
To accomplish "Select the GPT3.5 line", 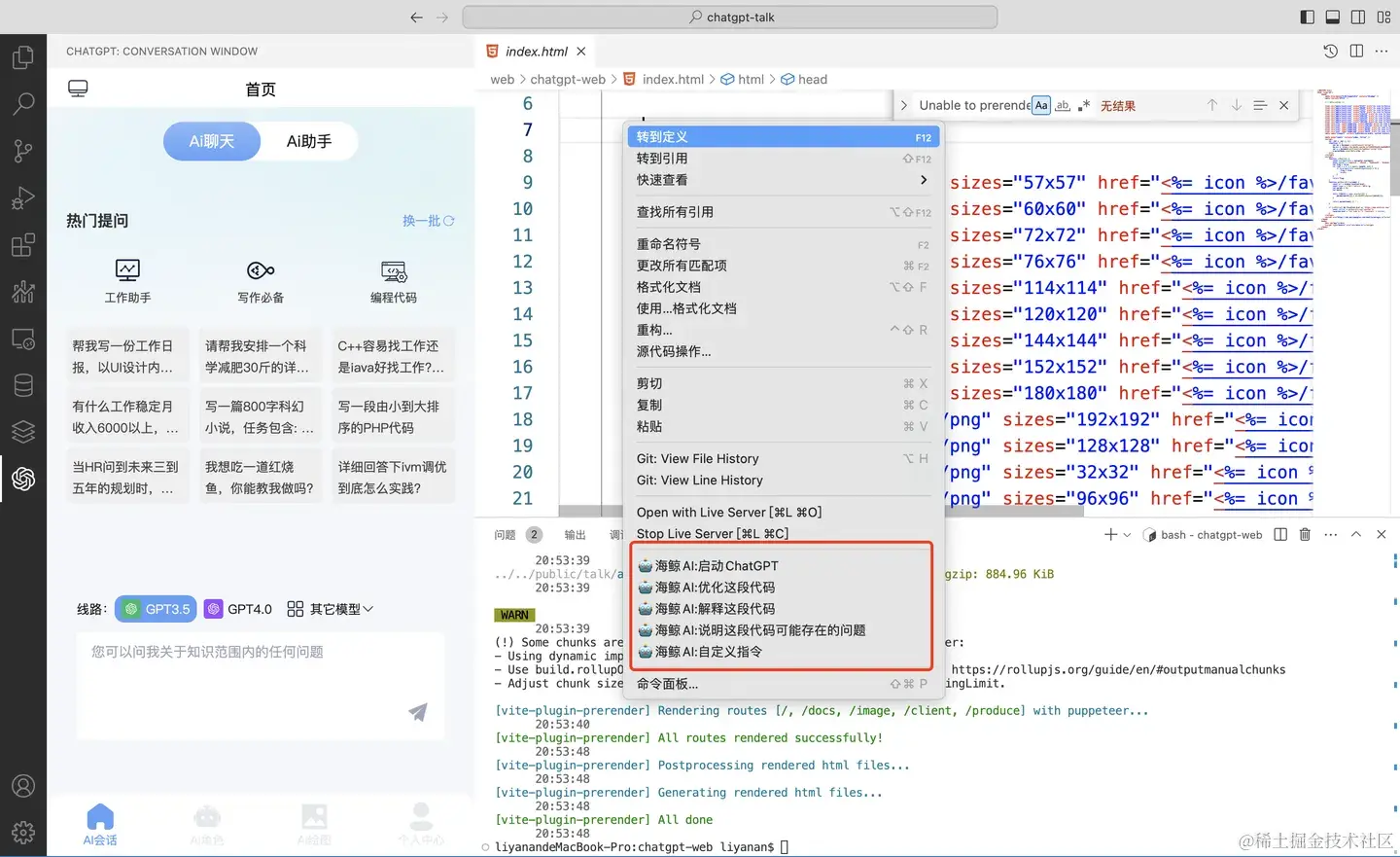I will tap(156, 609).
